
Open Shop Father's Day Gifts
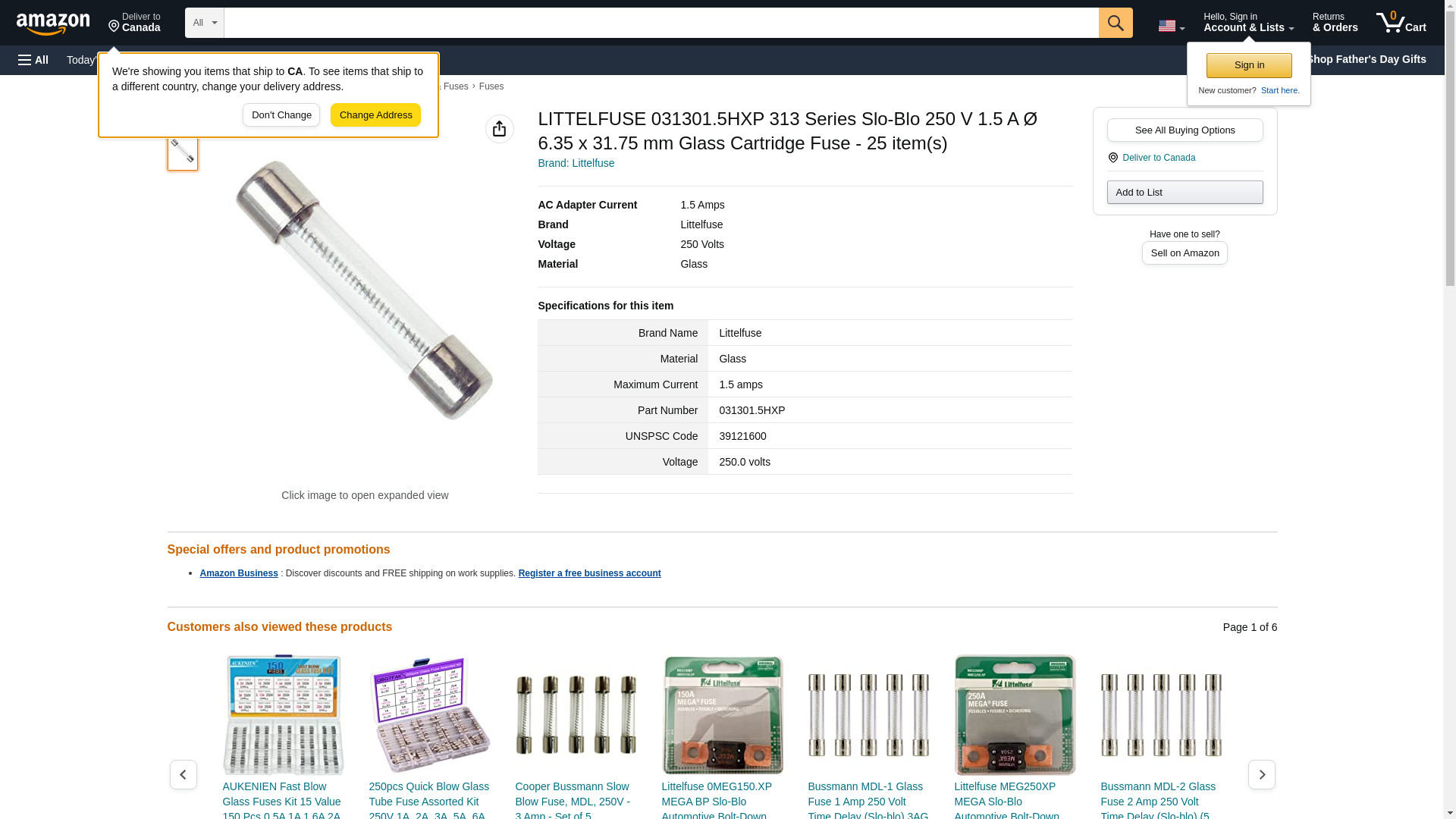1366,59
